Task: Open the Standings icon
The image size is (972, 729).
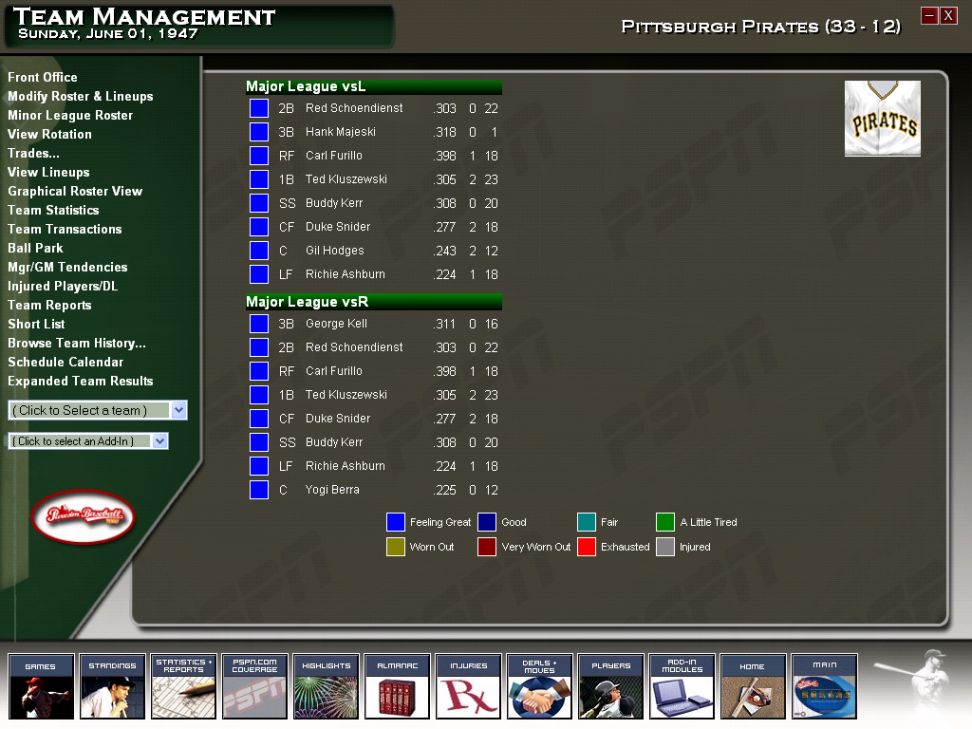Action: tap(112, 686)
